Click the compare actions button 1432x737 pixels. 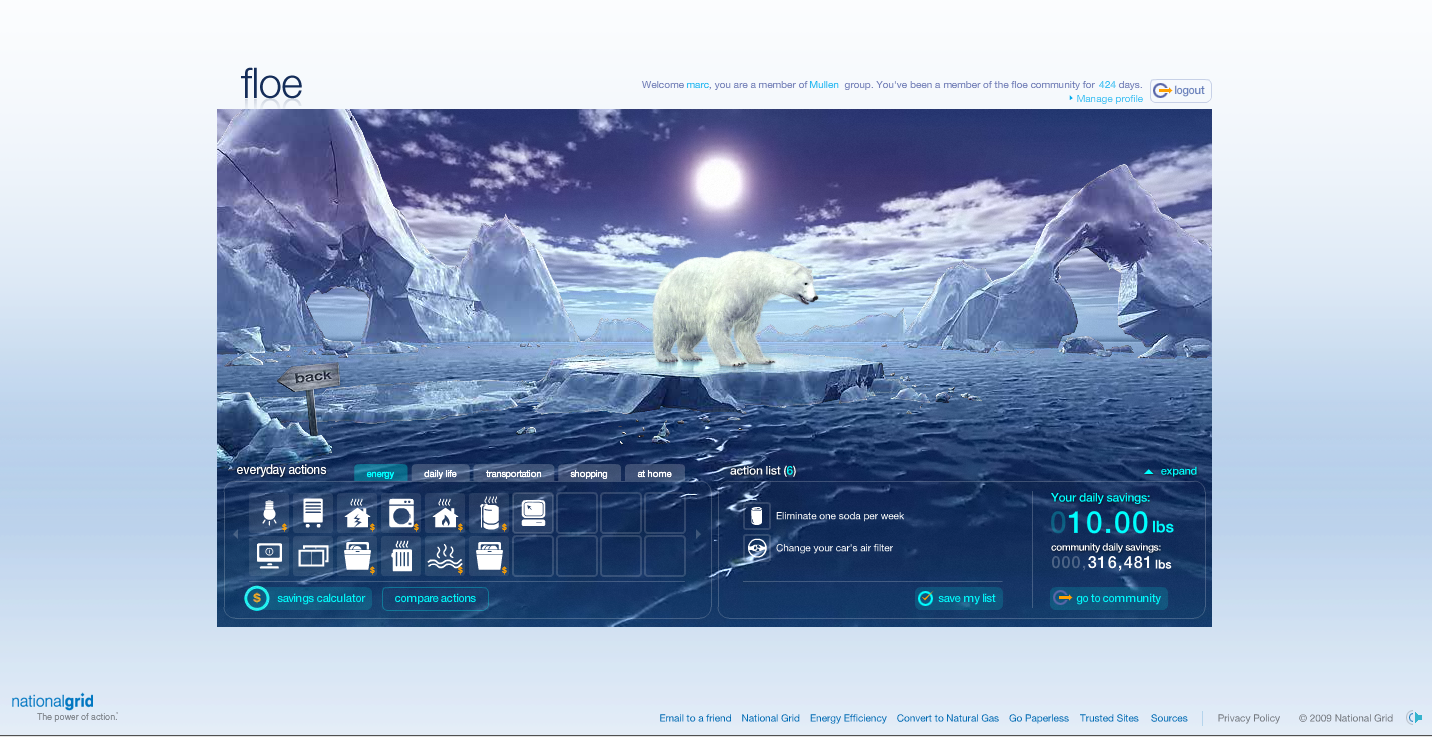click(435, 598)
